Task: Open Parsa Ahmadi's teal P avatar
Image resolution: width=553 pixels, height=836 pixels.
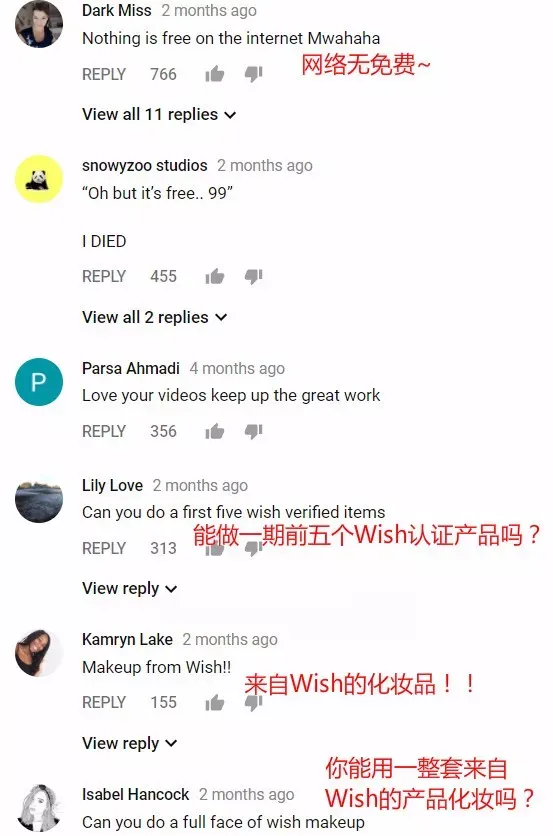Action: (x=39, y=382)
